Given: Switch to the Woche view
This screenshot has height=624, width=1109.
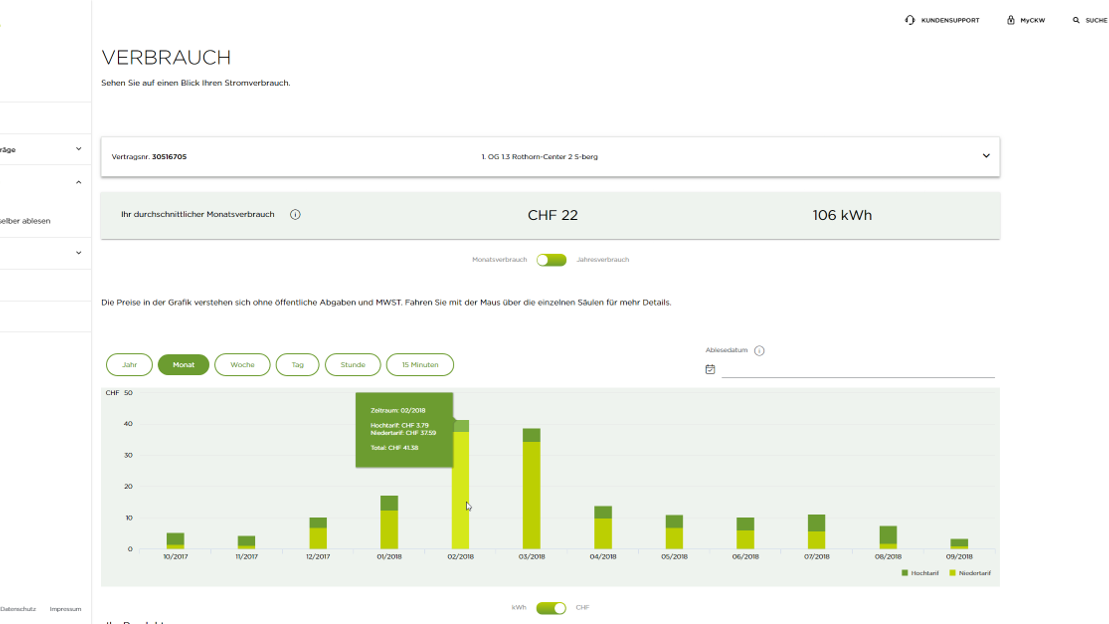Looking at the screenshot, I should point(242,365).
